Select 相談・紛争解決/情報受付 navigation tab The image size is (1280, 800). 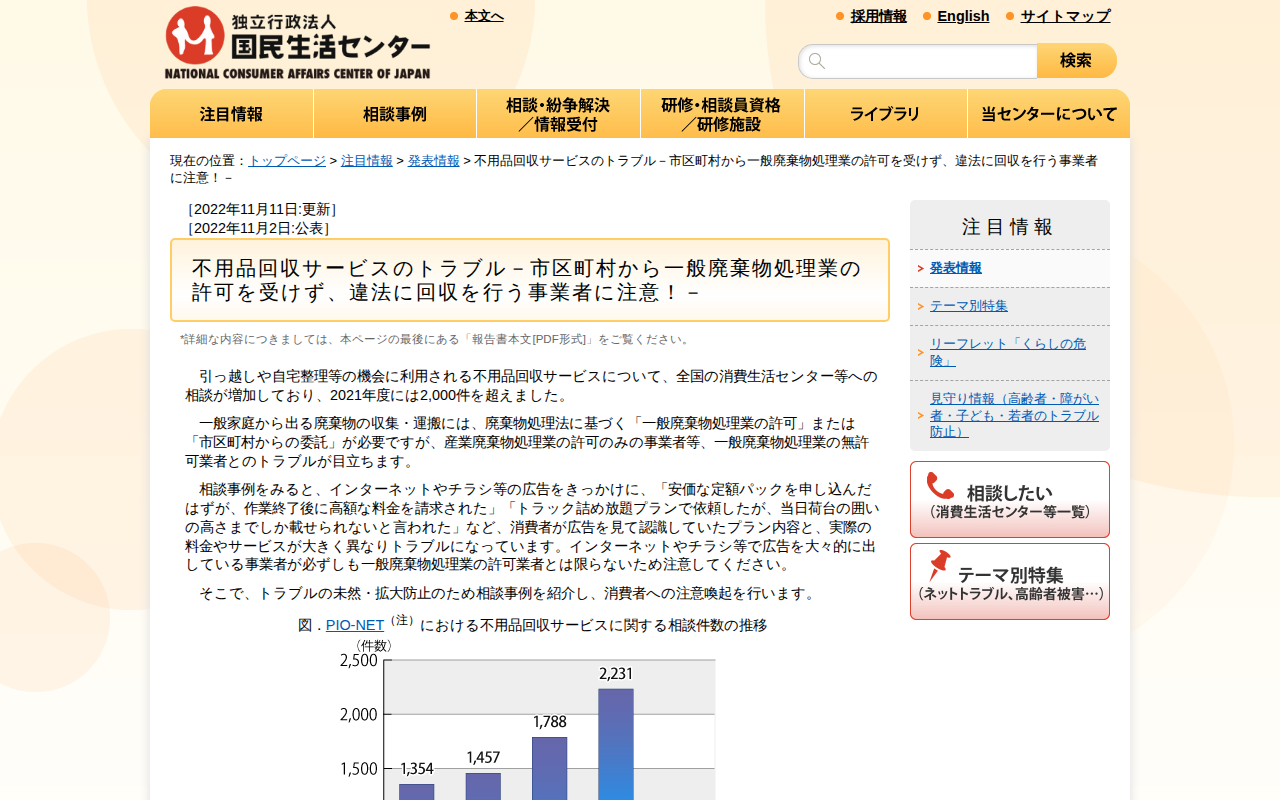point(558,114)
